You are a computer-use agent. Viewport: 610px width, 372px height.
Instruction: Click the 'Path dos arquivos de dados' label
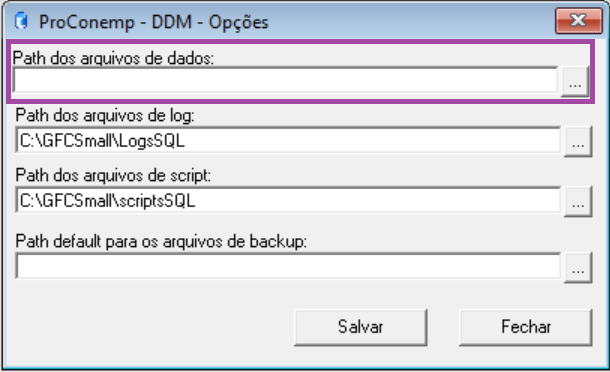[113, 58]
